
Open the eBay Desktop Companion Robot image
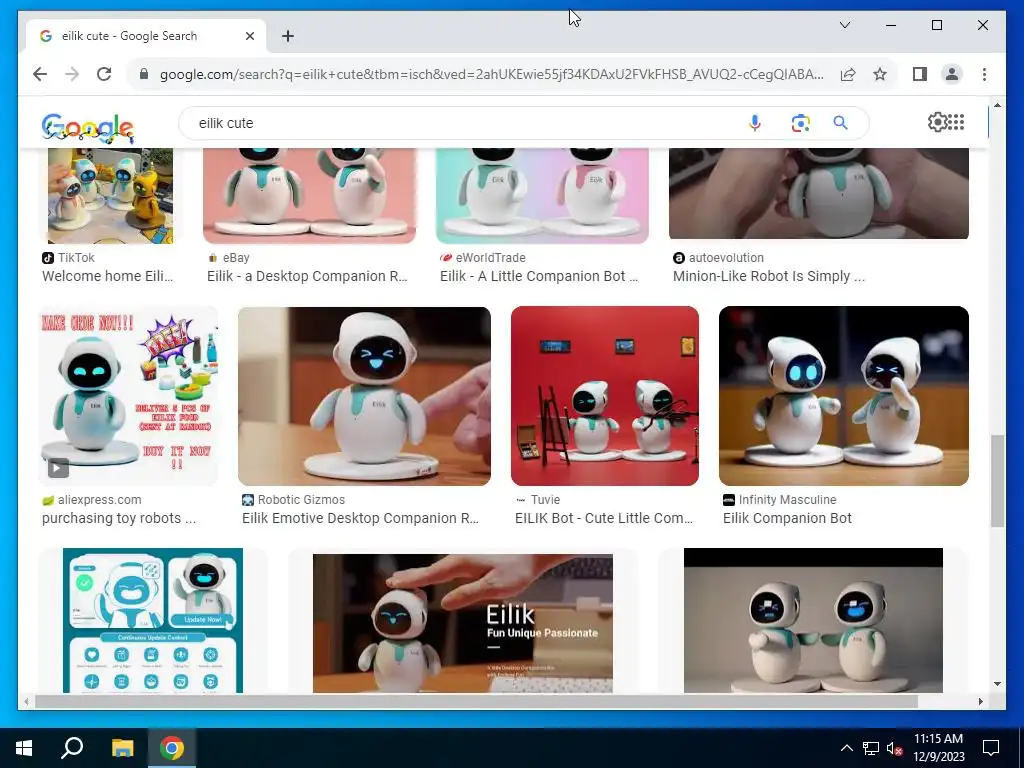click(310, 195)
